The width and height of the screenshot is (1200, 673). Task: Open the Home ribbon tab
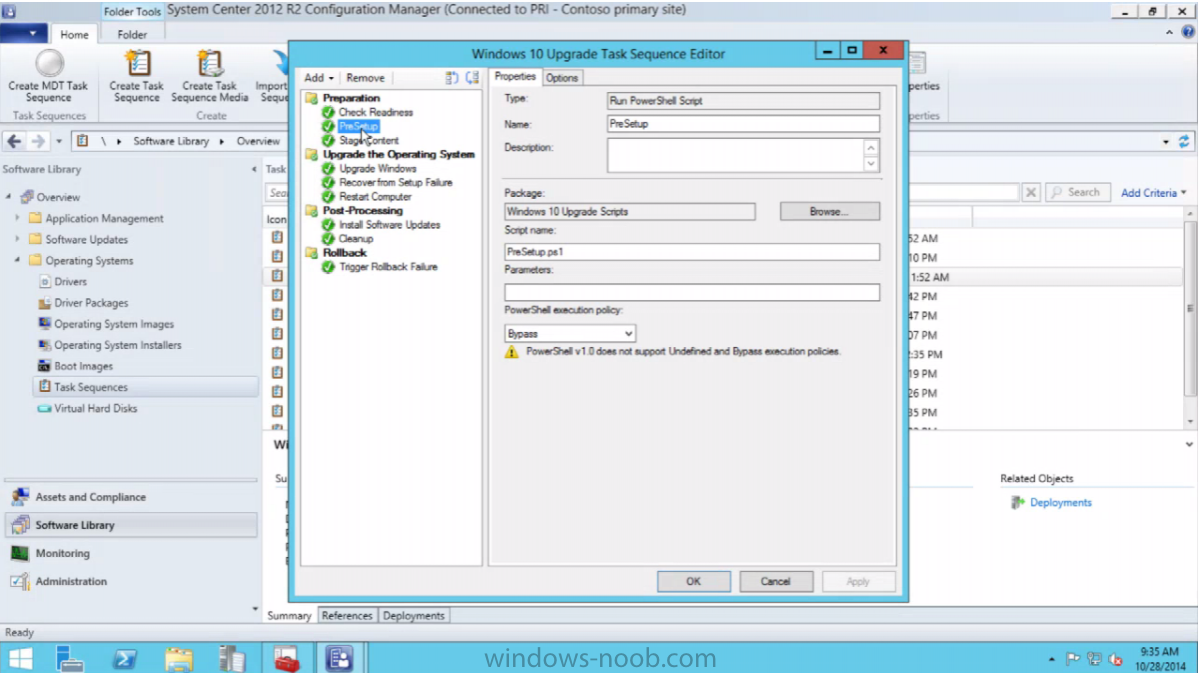[74, 34]
